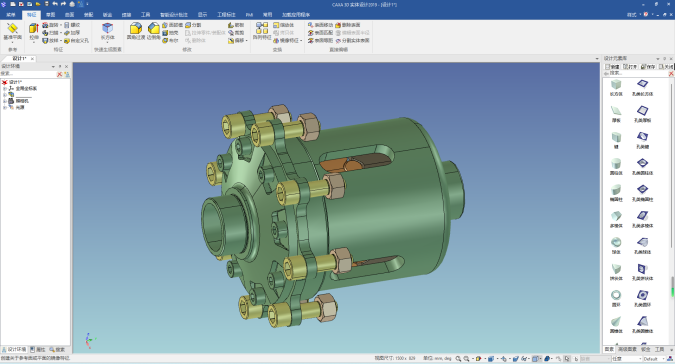
Task: Choose the Fillet (圆角过渡) tool
Action: (x=136, y=32)
